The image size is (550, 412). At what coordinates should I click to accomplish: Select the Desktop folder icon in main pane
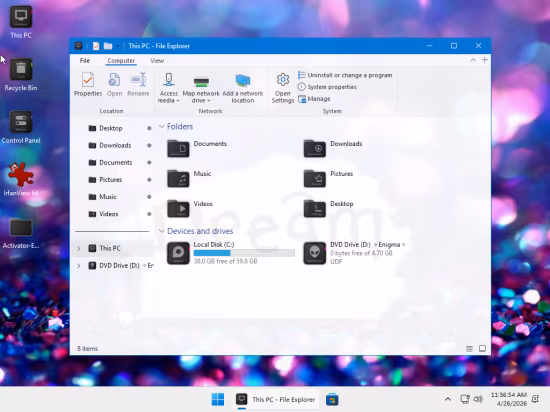315,209
